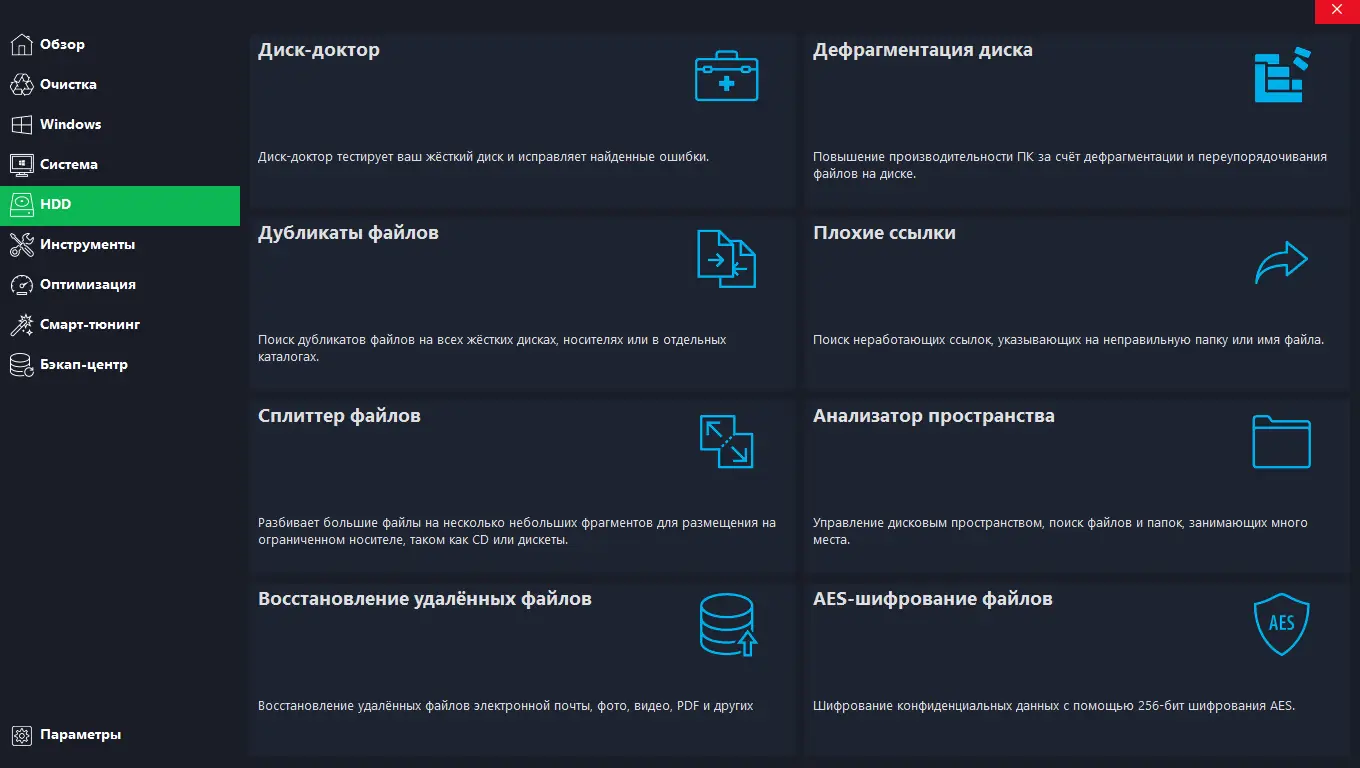Click the Плохие ссылки arrow icon
1360x768 pixels.
(x=1282, y=262)
